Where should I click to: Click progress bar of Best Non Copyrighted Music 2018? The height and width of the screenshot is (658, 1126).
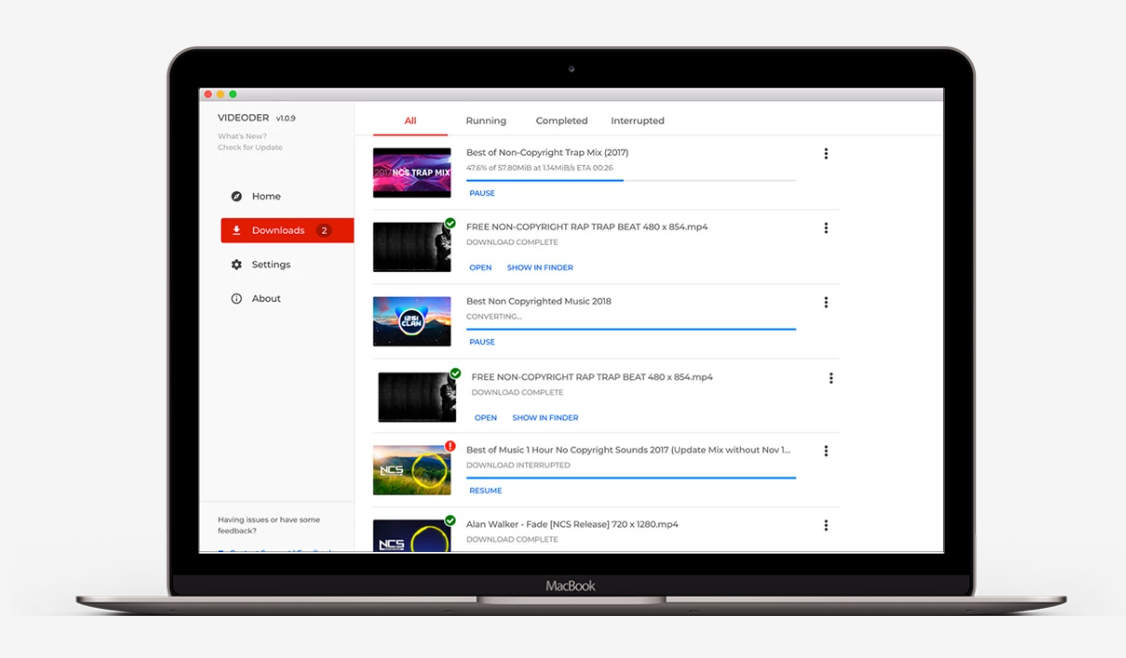pyautogui.click(x=631, y=329)
